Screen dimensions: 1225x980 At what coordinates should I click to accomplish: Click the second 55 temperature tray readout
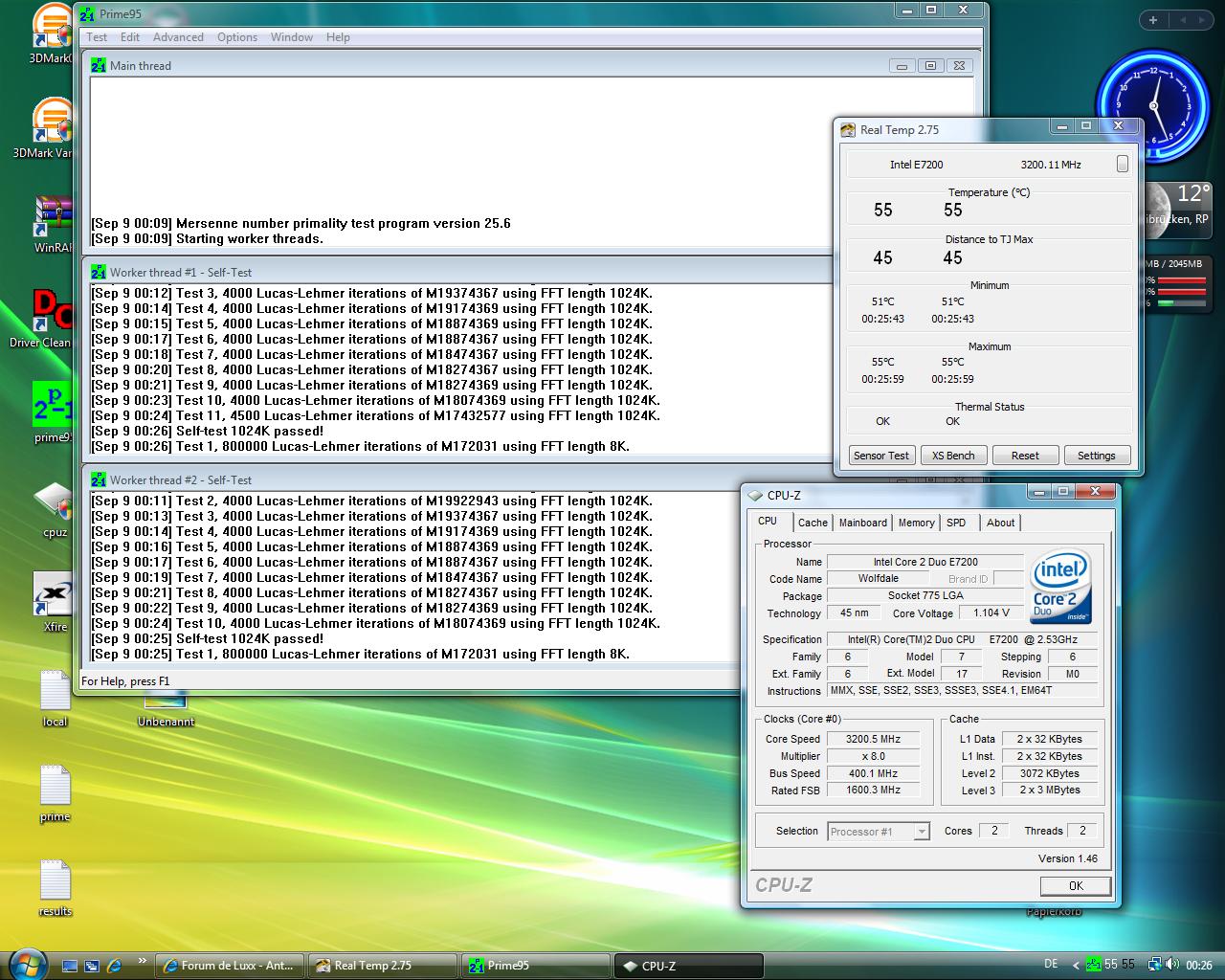click(x=1128, y=965)
